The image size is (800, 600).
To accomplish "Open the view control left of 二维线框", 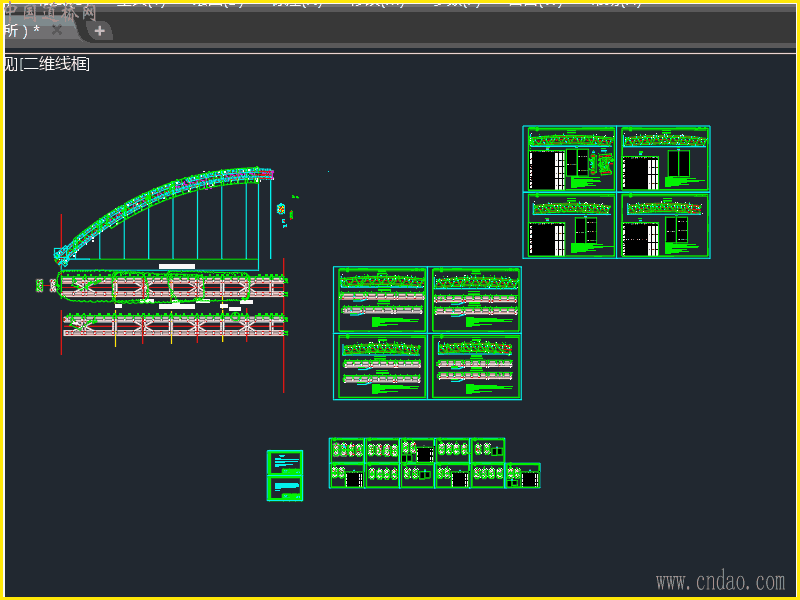I will pyautogui.click(x=10, y=64).
